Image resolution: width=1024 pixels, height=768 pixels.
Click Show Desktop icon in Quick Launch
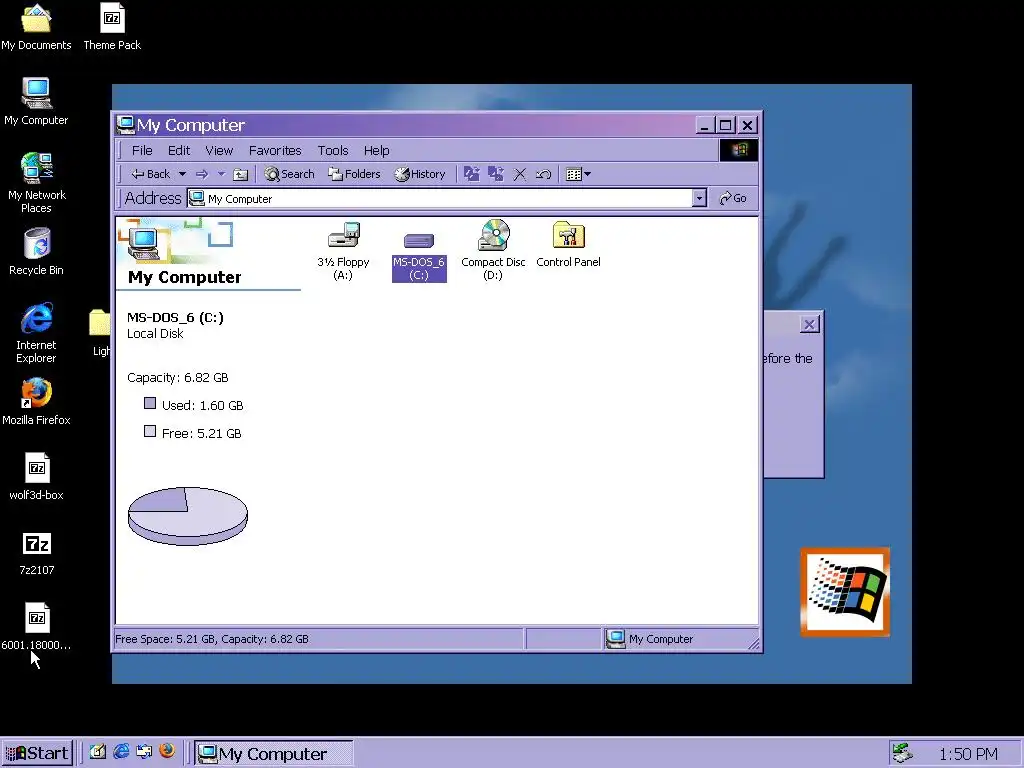pos(98,752)
